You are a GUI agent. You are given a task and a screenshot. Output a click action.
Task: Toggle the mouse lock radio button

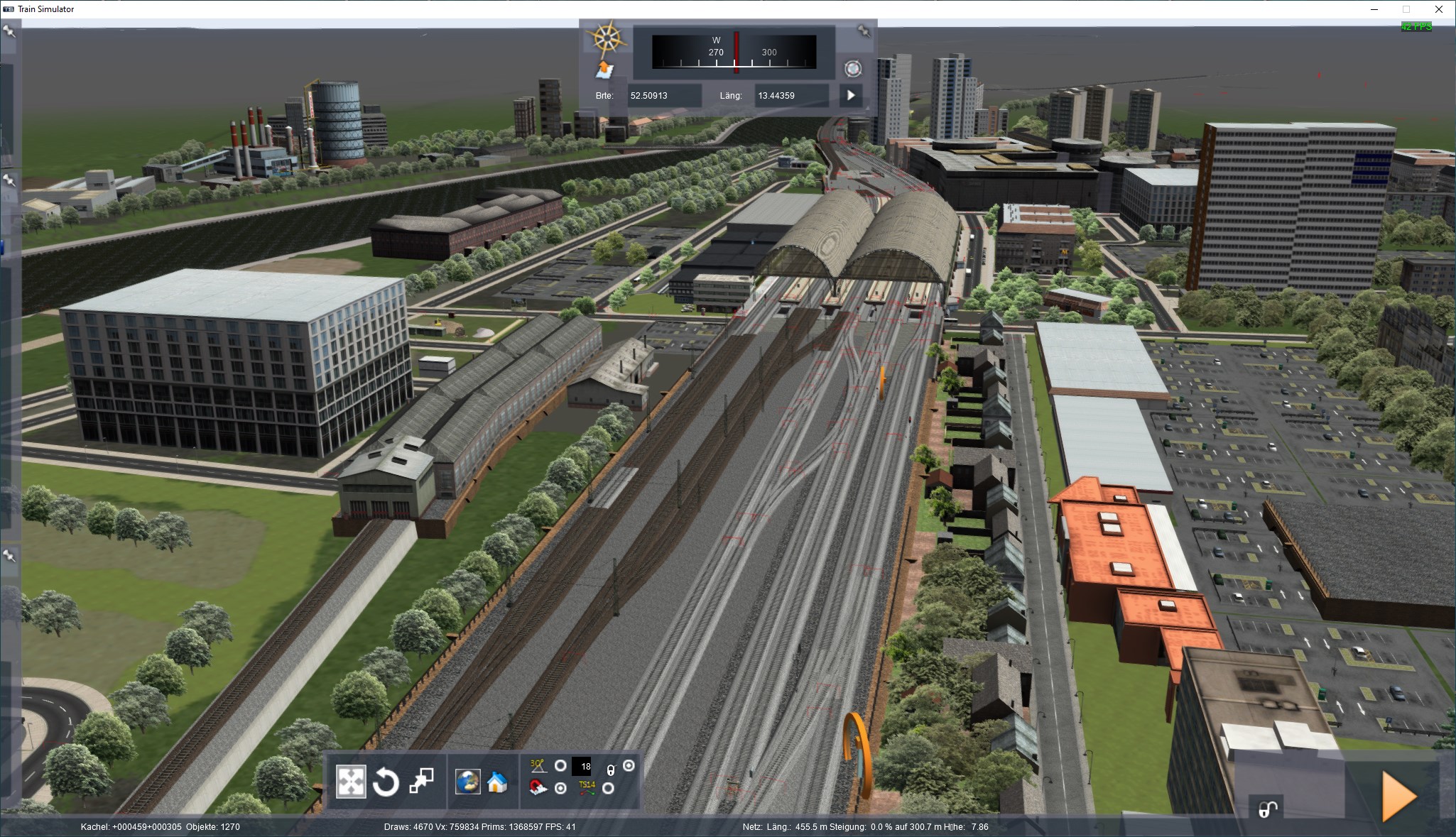point(629,765)
